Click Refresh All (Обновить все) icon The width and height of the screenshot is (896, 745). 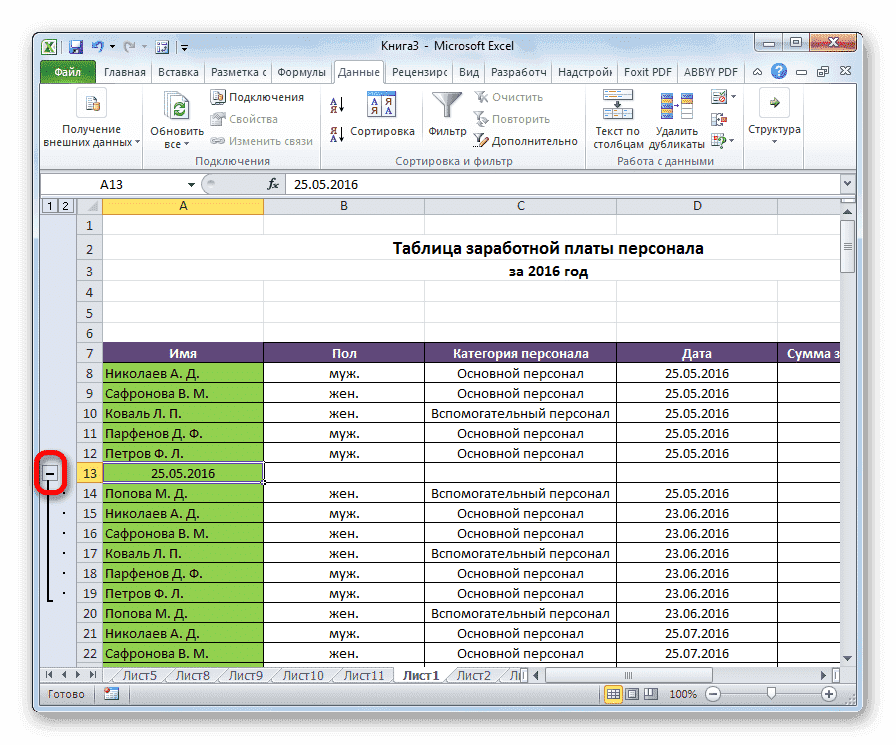pyautogui.click(x=177, y=107)
